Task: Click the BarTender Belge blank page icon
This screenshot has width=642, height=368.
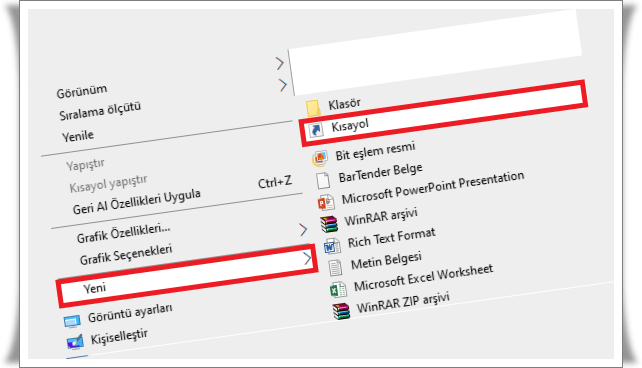Action: pos(323,181)
